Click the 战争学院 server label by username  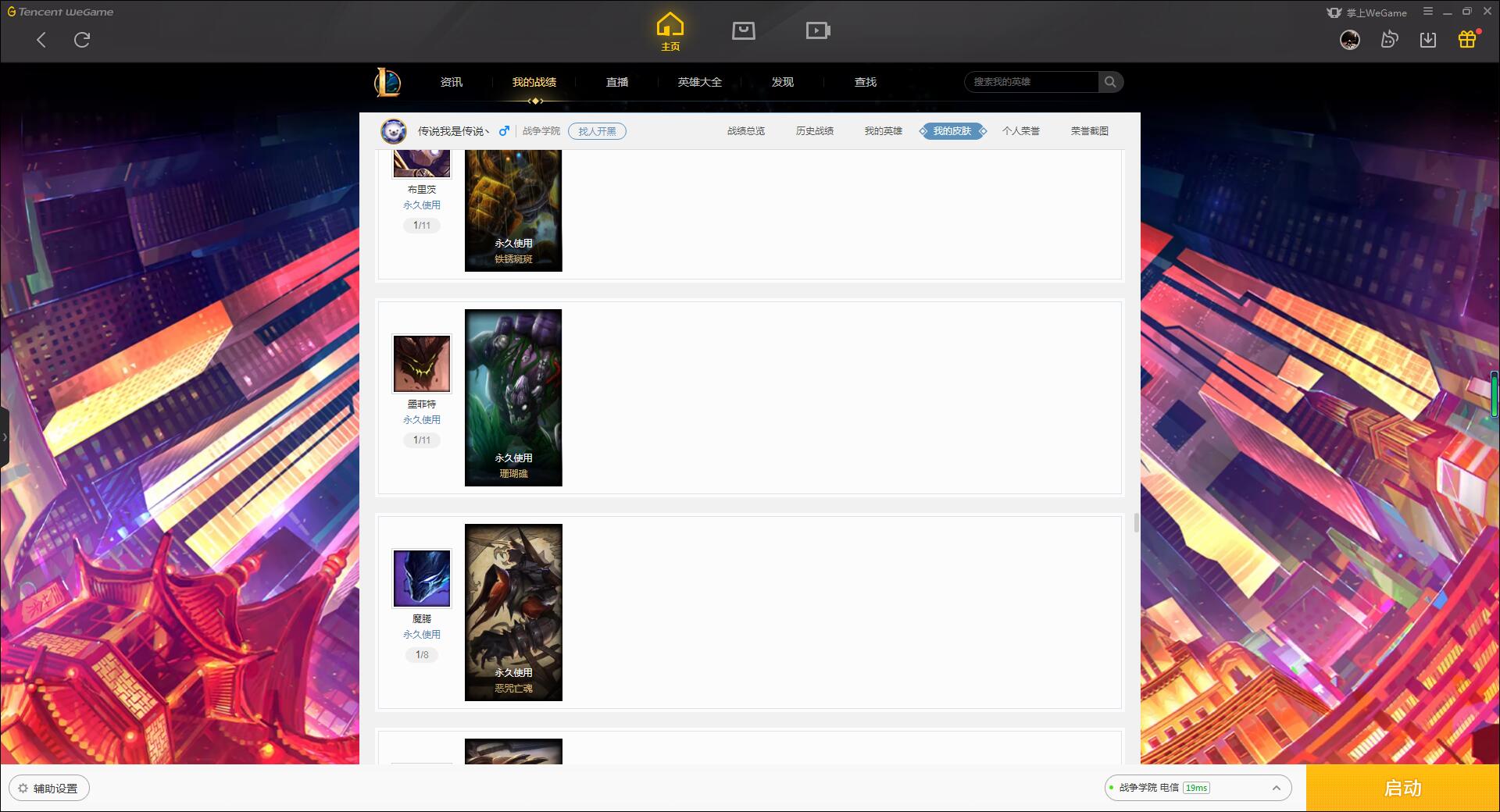[541, 131]
